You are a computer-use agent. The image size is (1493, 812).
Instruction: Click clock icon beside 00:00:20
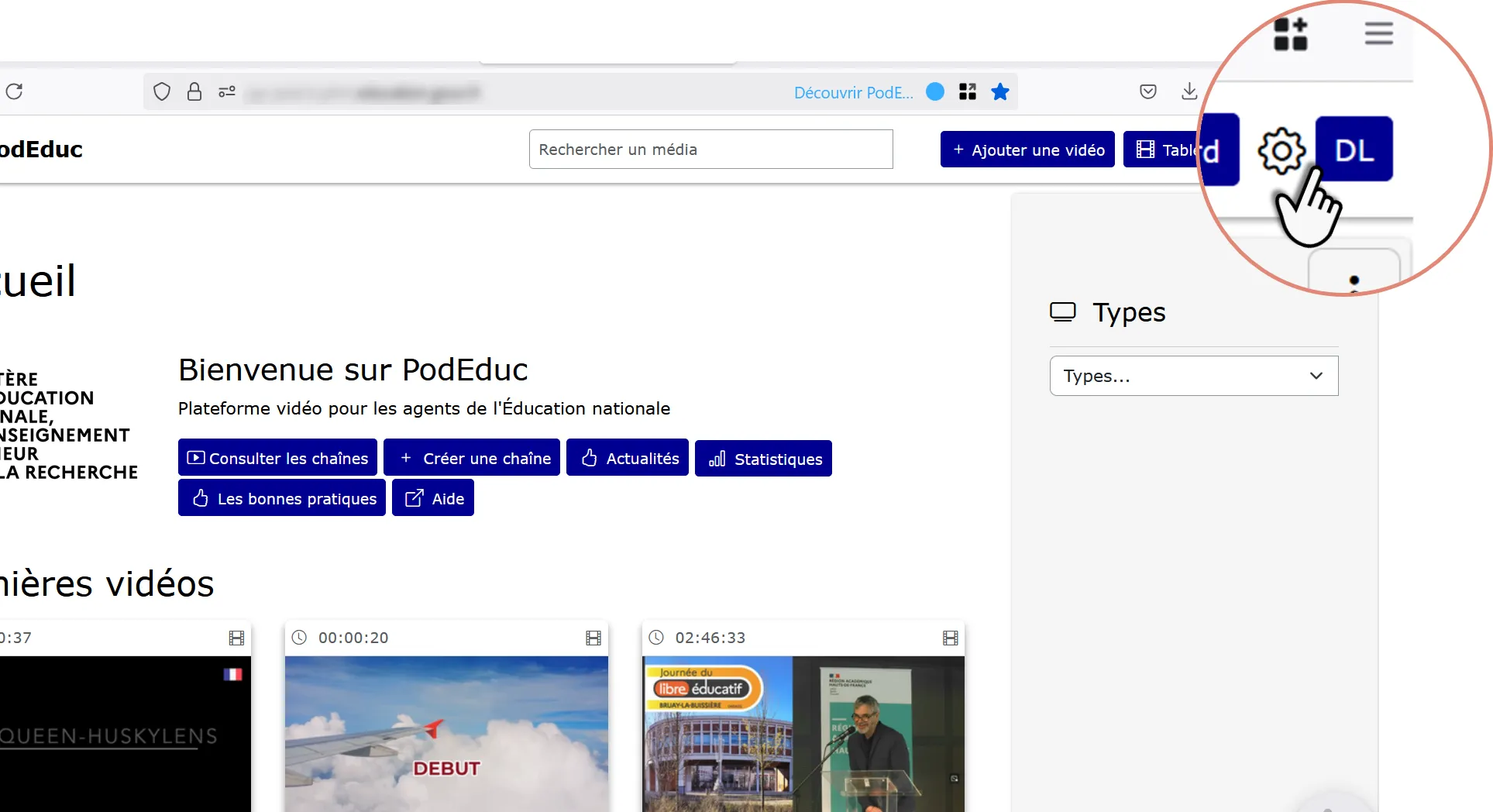point(299,638)
